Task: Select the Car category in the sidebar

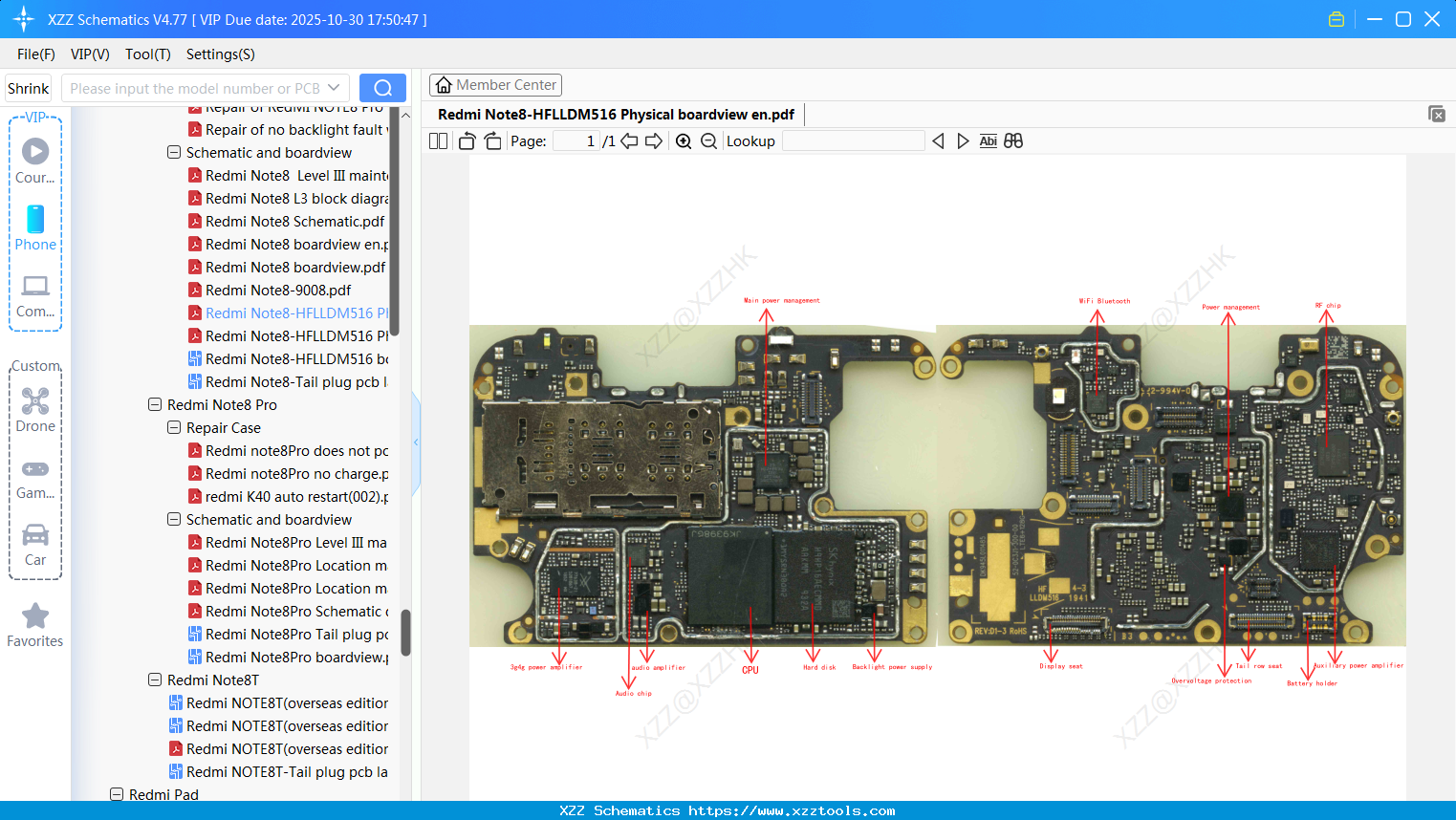Action: coord(34,545)
